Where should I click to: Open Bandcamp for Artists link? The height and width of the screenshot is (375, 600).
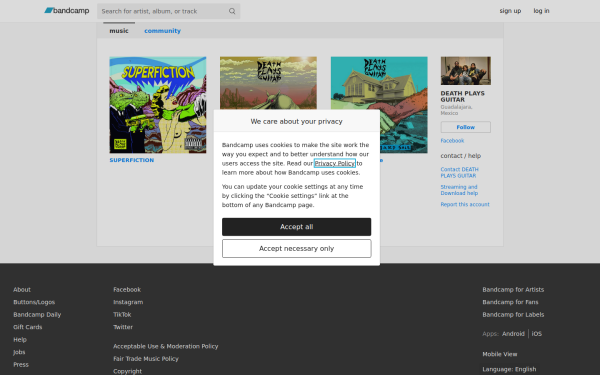click(513, 289)
